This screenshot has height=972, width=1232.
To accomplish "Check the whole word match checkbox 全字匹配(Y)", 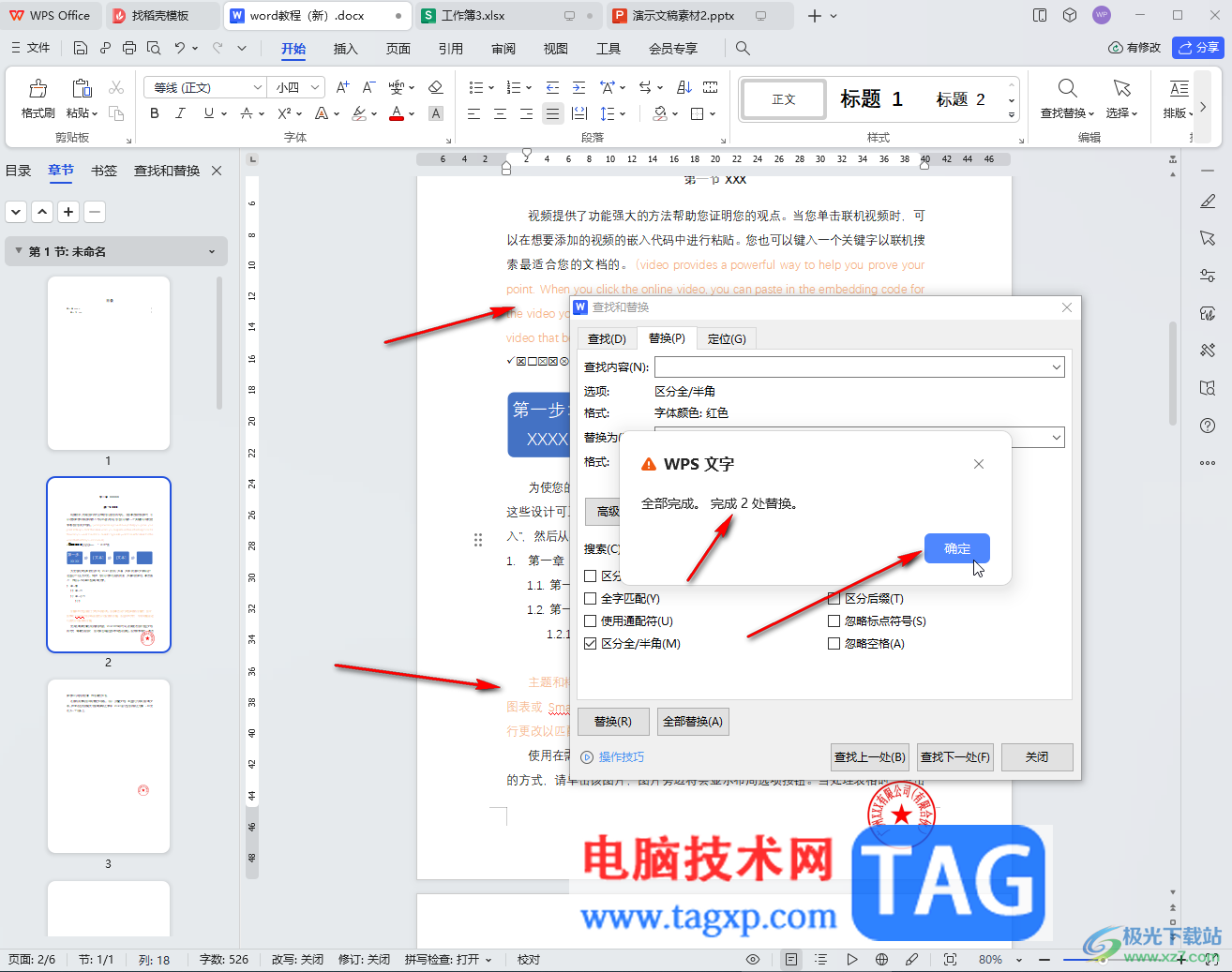I will (x=591, y=598).
